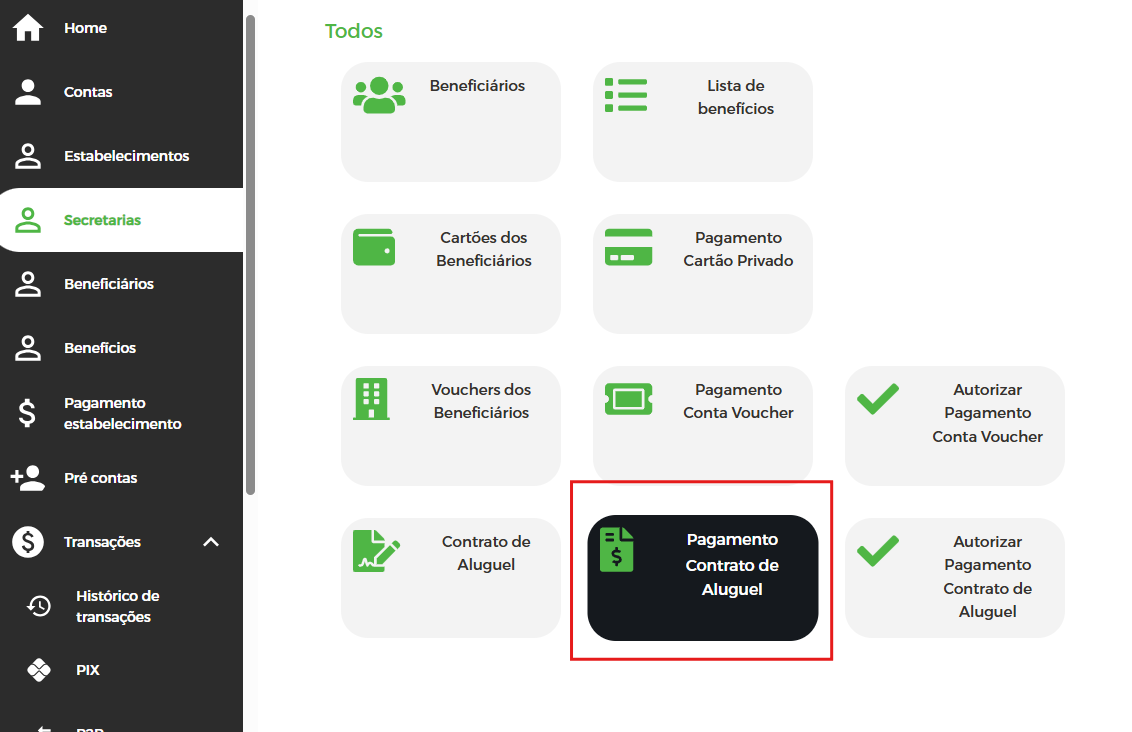This screenshot has width=1132, height=732.
Task: Open the Benefícios sidebar item
Action: point(100,348)
